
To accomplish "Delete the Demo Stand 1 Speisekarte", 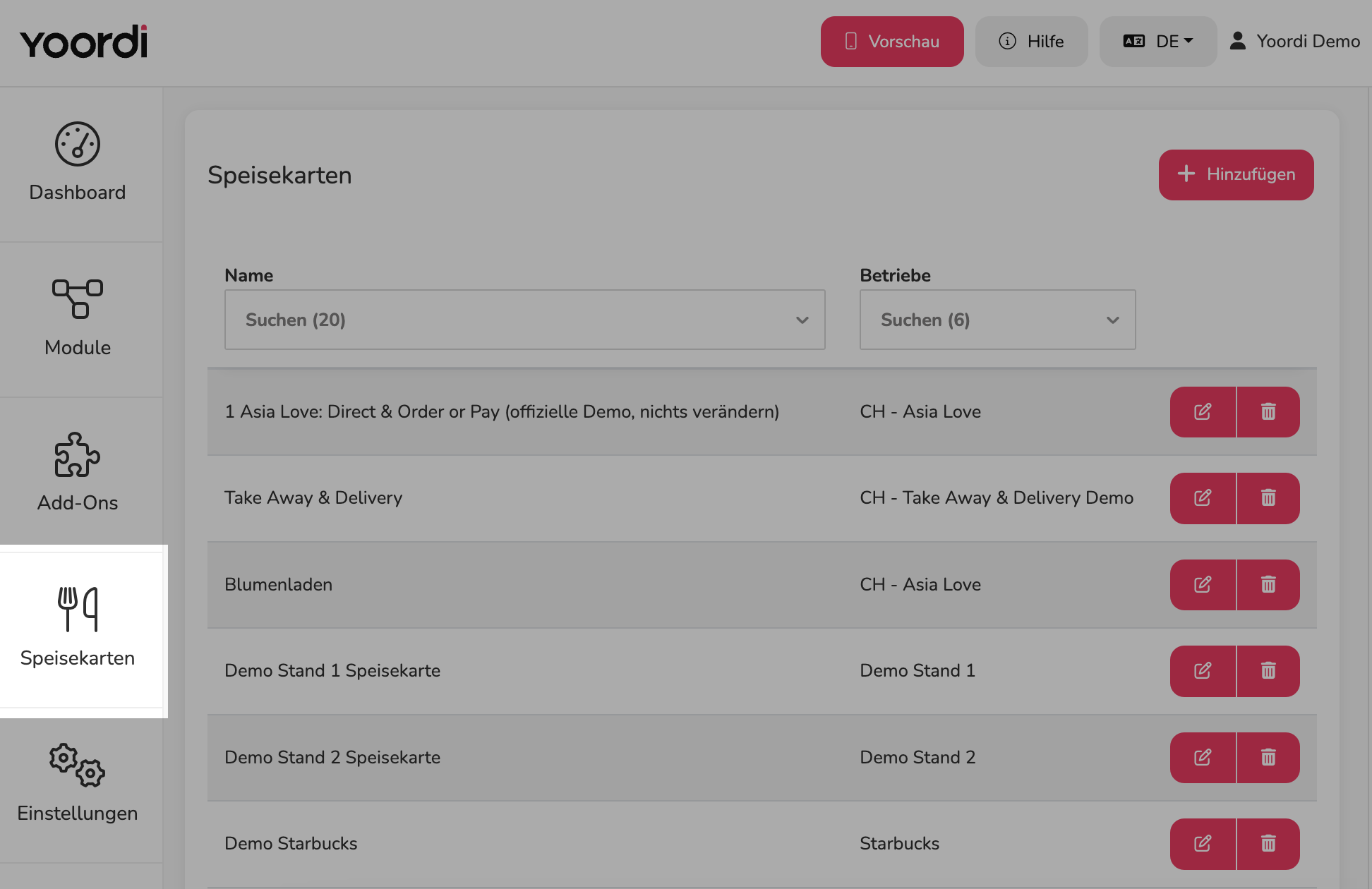I will [x=1268, y=671].
